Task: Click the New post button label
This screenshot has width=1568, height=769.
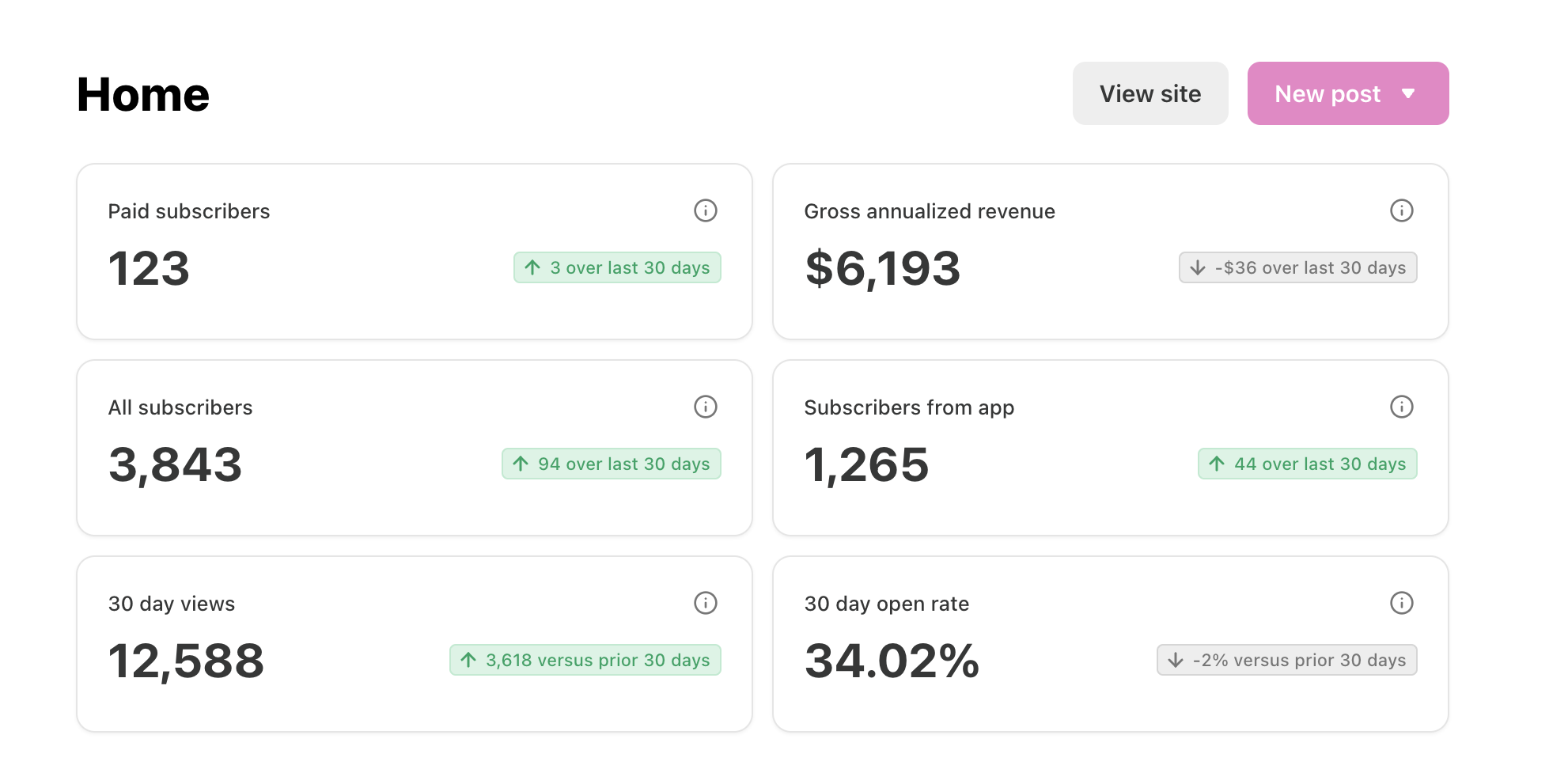Action: 1327,94
